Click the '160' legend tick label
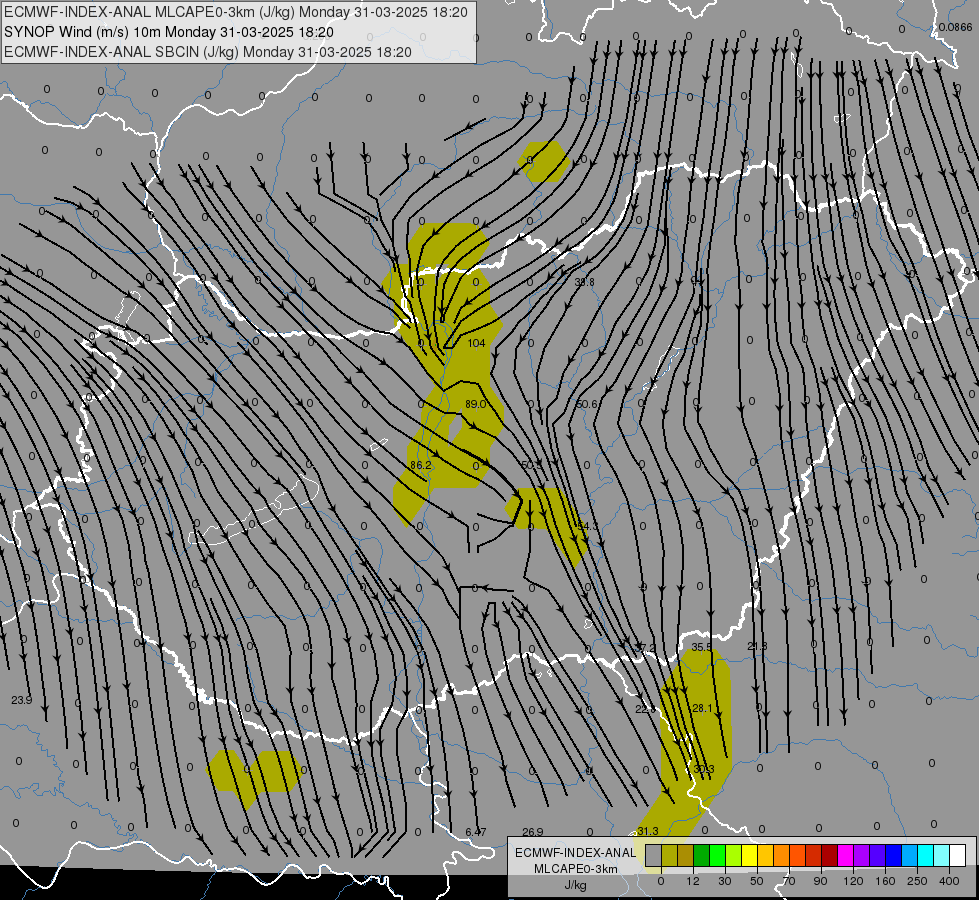The height and width of the screenshot is (900, 979). click(885, 881)
